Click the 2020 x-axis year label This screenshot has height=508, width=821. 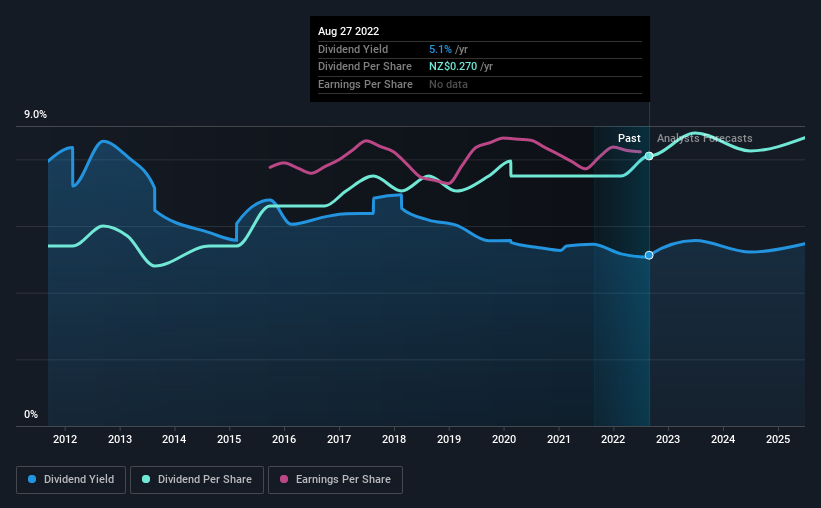point(504,439)
